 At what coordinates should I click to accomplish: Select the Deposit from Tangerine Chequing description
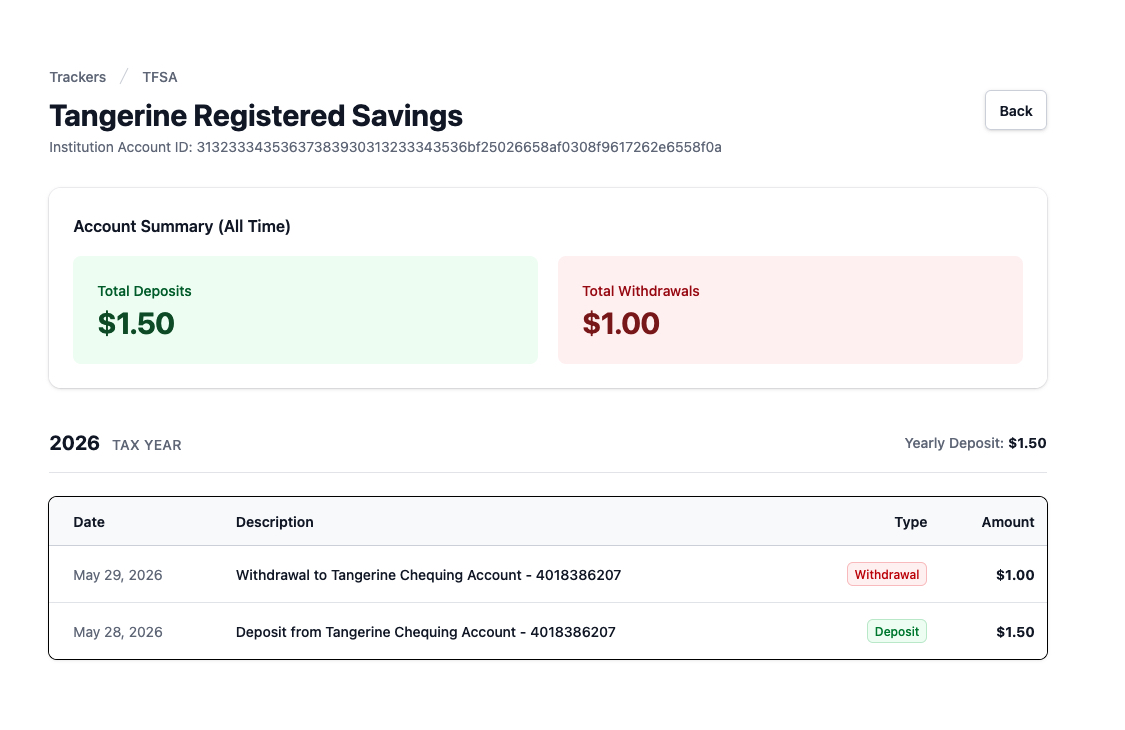425,632
